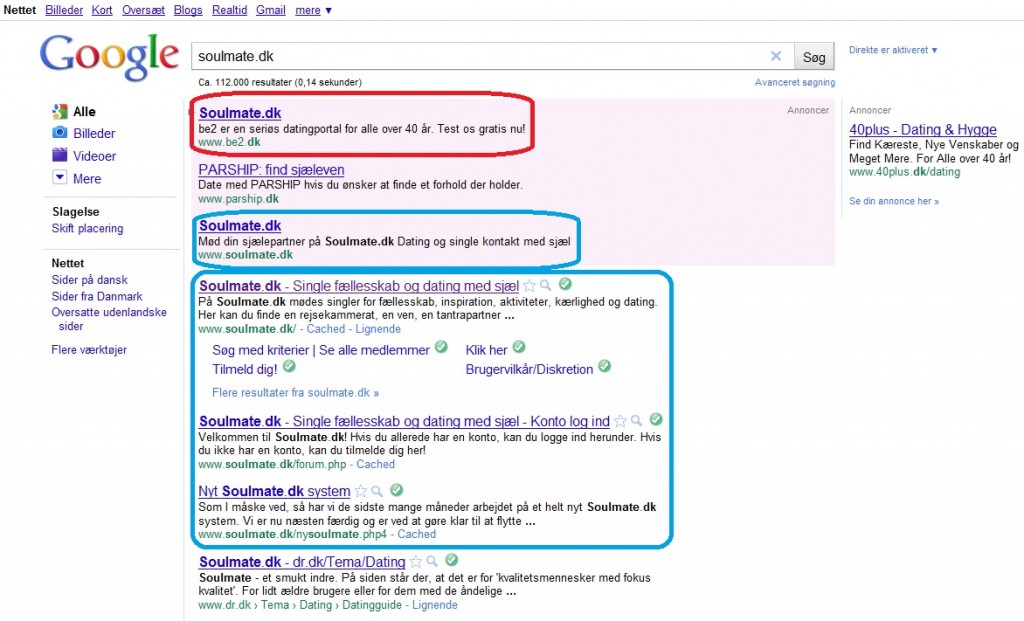Open Cached link for forum.php result

[376, 464]
